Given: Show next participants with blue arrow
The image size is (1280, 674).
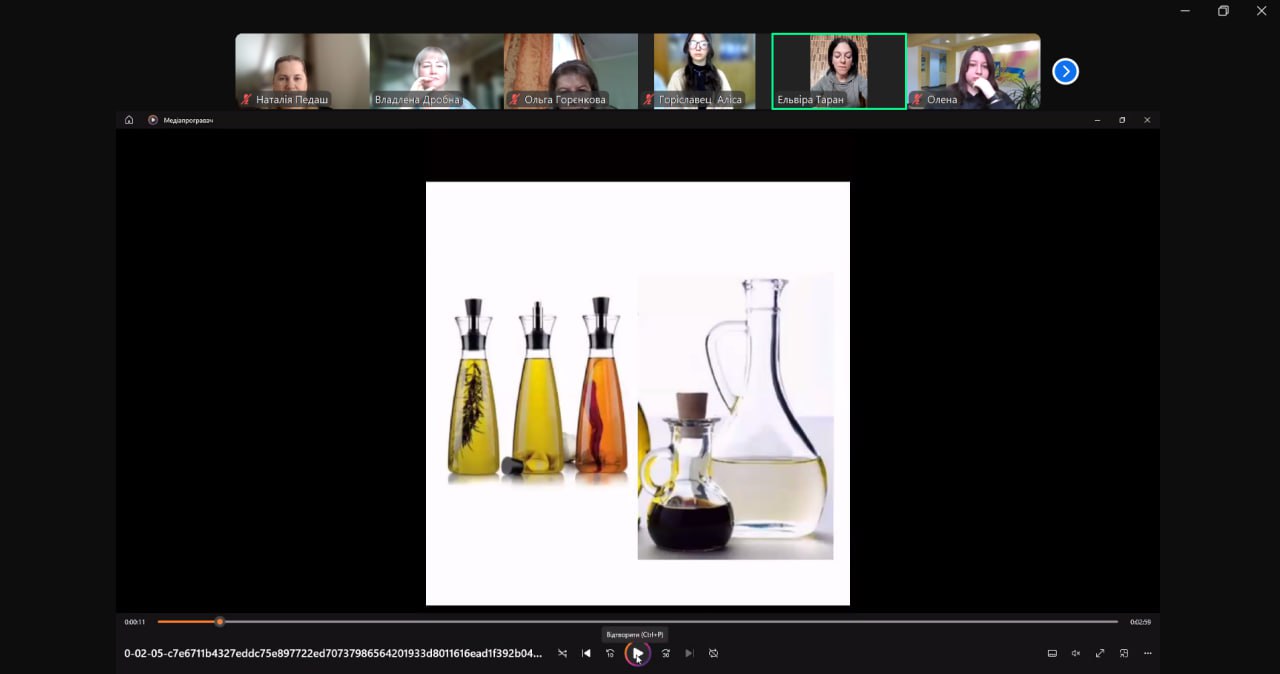Looking at the screenshot, I should [1066, 71].
